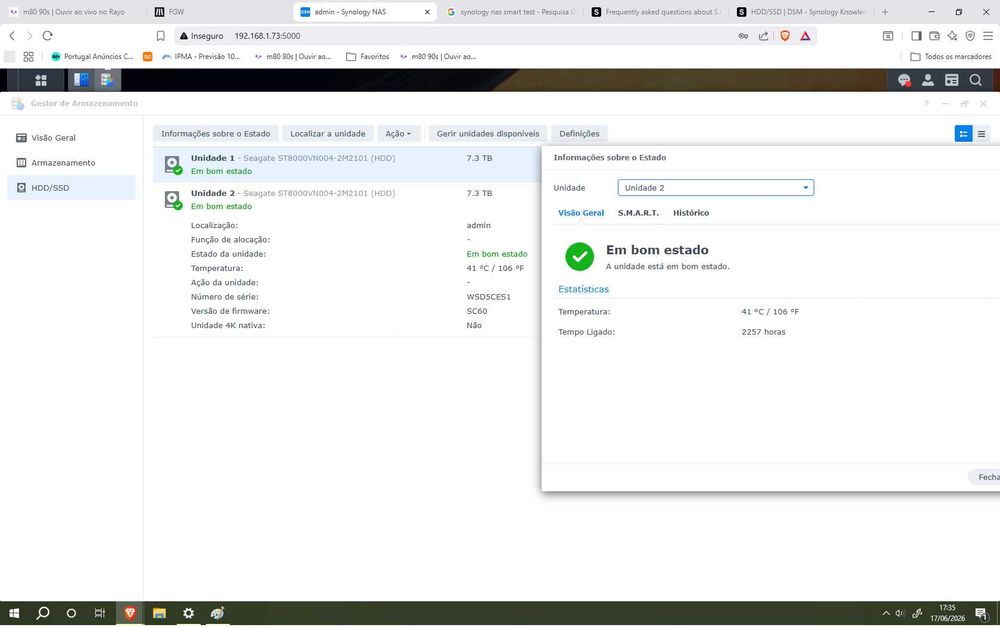The height and width of the screenshot is (627, 1000).
Task: Expand the Ação dropdown button
Action: 398,133
